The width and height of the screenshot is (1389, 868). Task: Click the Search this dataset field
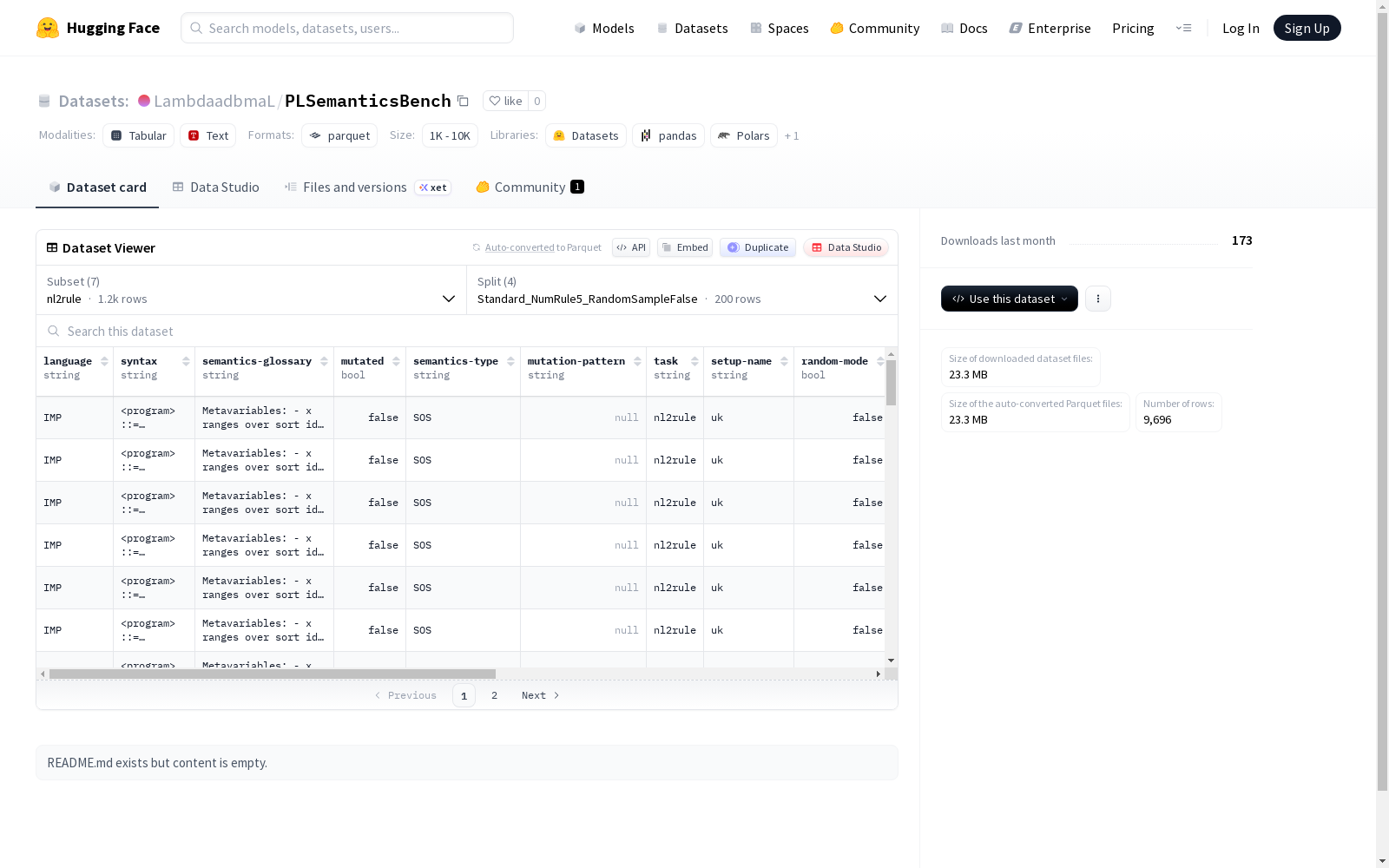[x=467, y=332]
